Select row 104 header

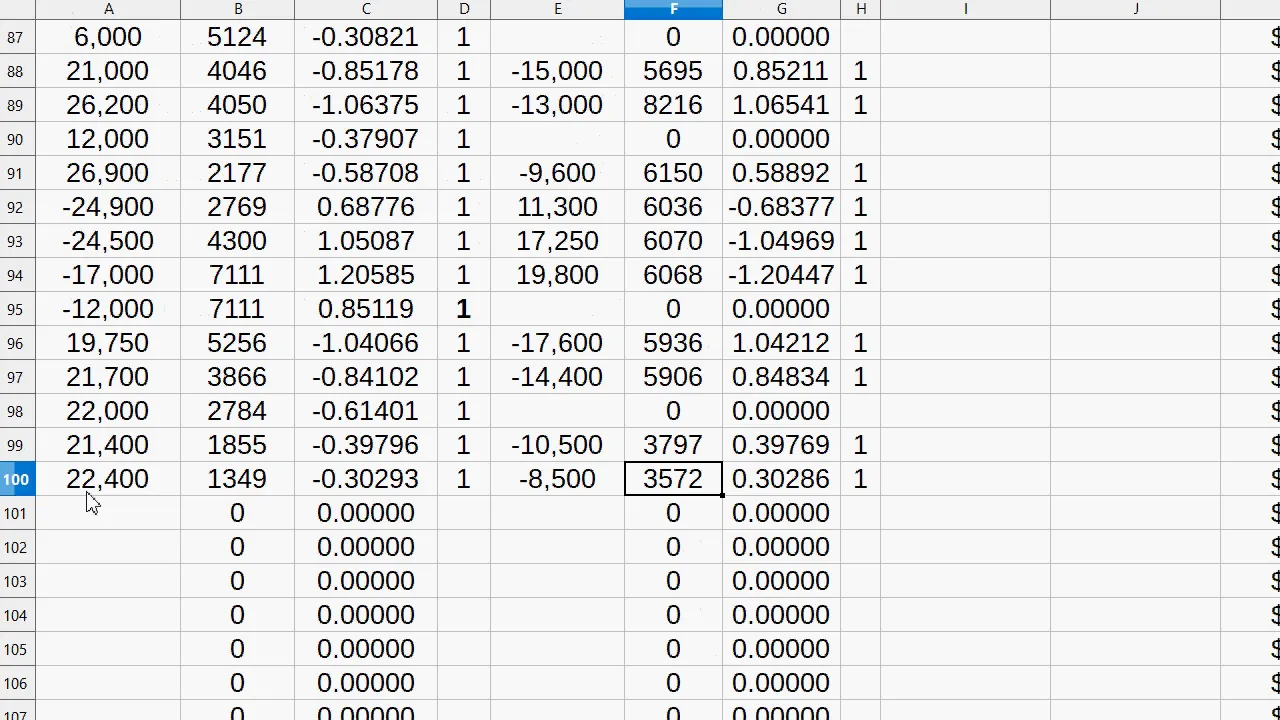tap(17, 615)
